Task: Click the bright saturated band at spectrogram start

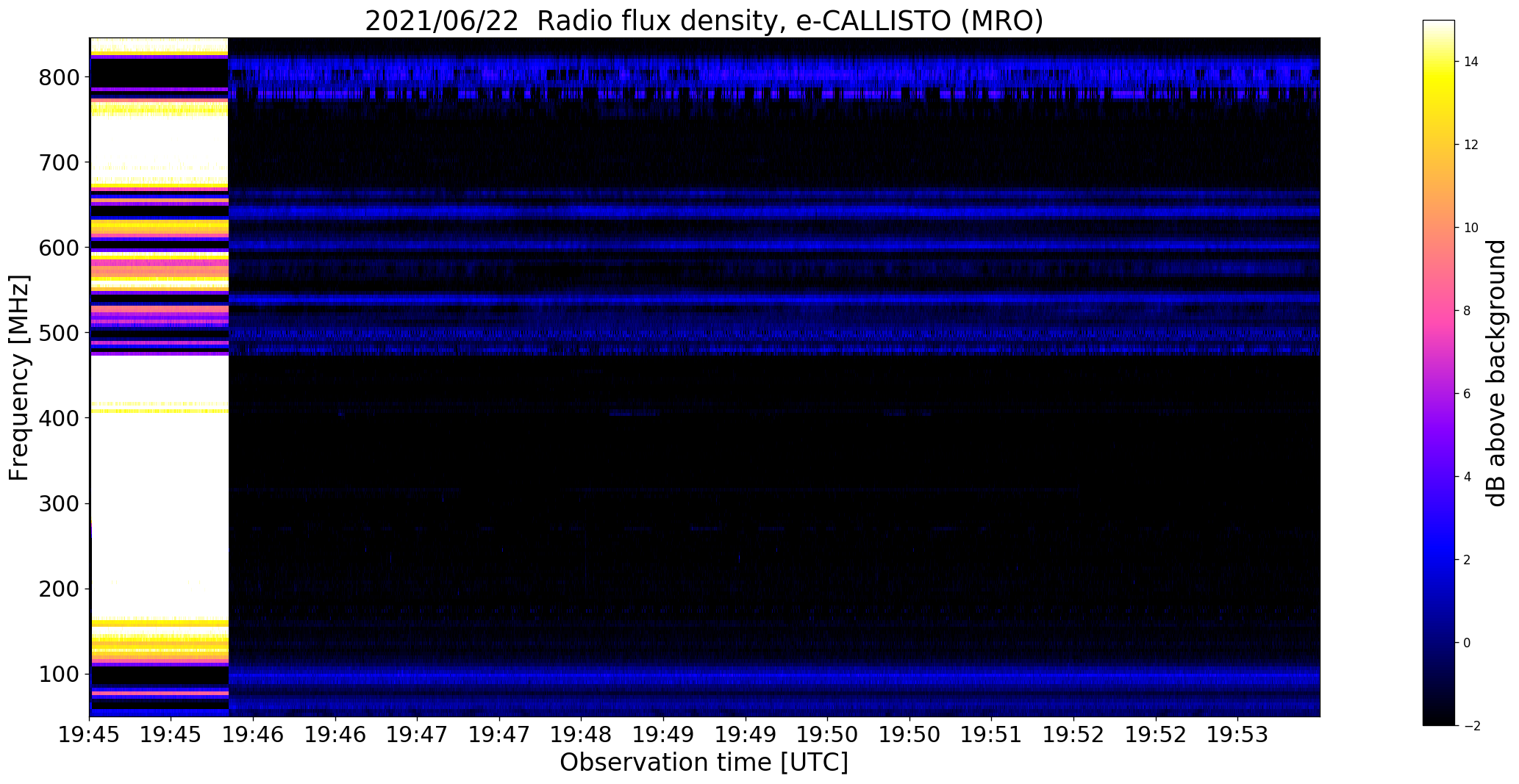Action: coord(159,377)
